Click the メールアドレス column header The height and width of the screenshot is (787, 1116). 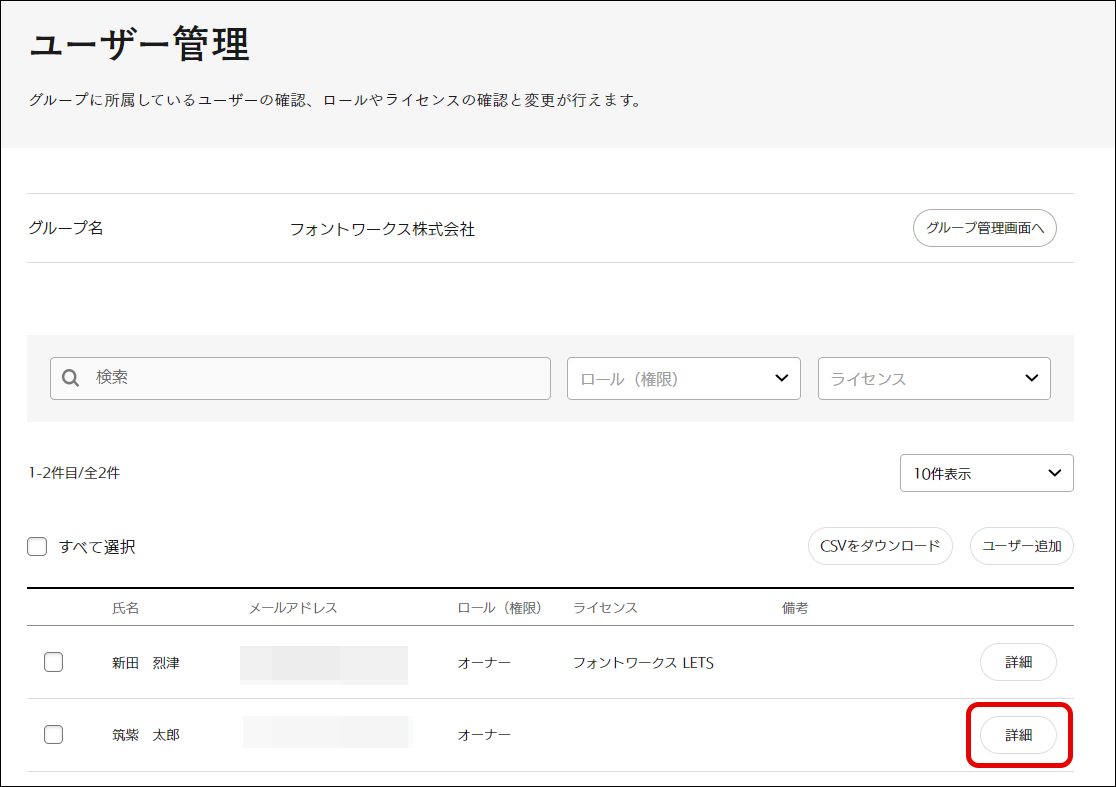[293, 608]
